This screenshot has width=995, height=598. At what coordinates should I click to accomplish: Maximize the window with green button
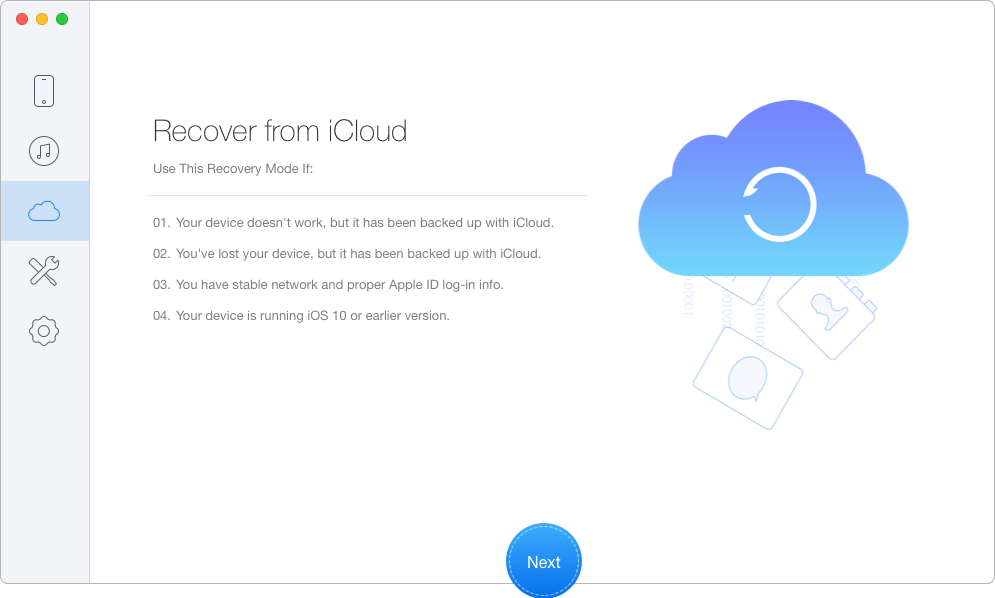62,19
